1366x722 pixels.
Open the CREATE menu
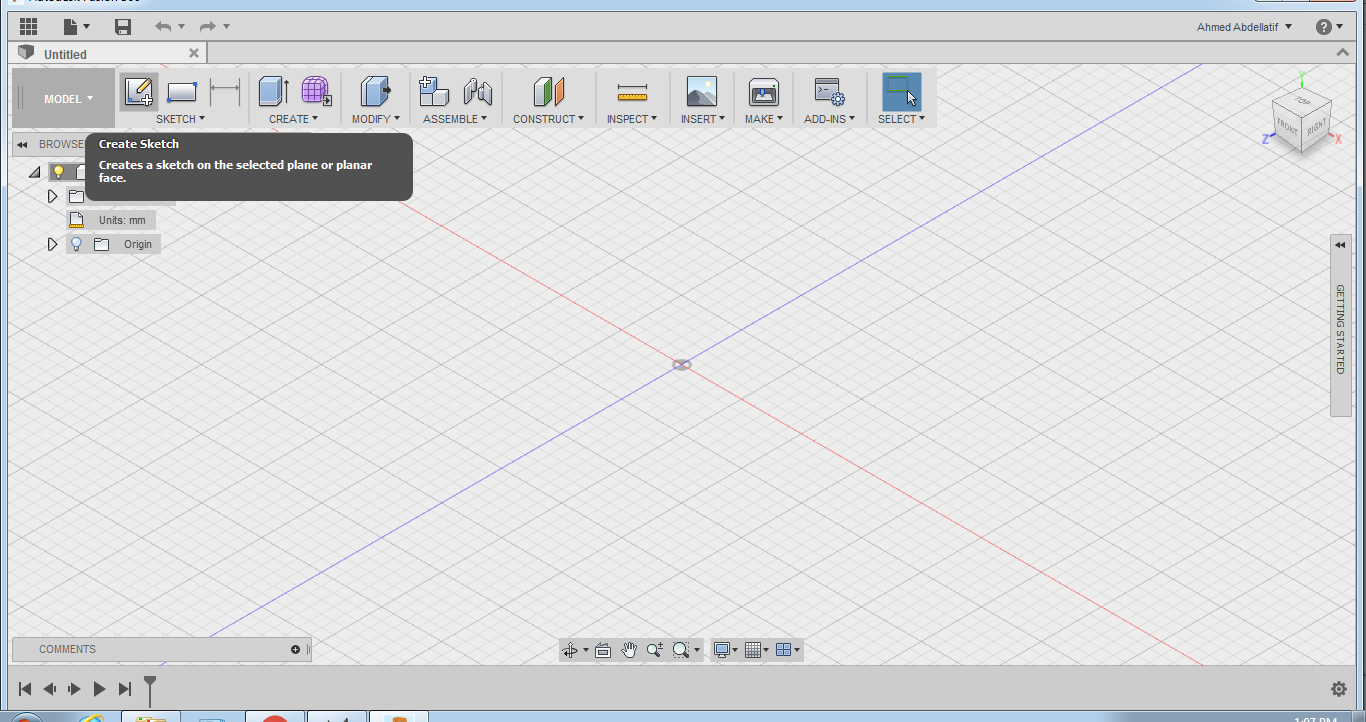point(293,119)
